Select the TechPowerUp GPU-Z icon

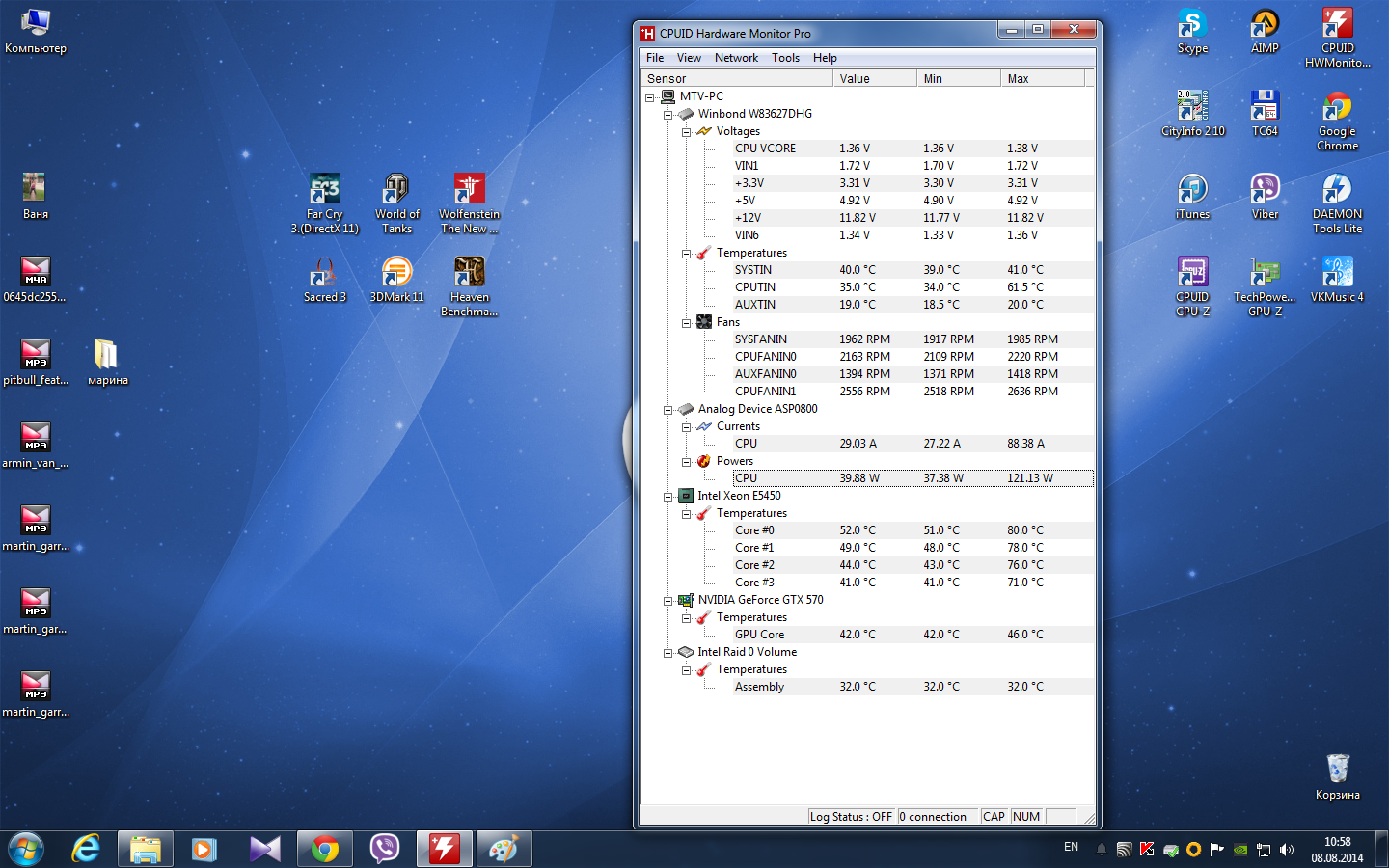(1265, 286)
